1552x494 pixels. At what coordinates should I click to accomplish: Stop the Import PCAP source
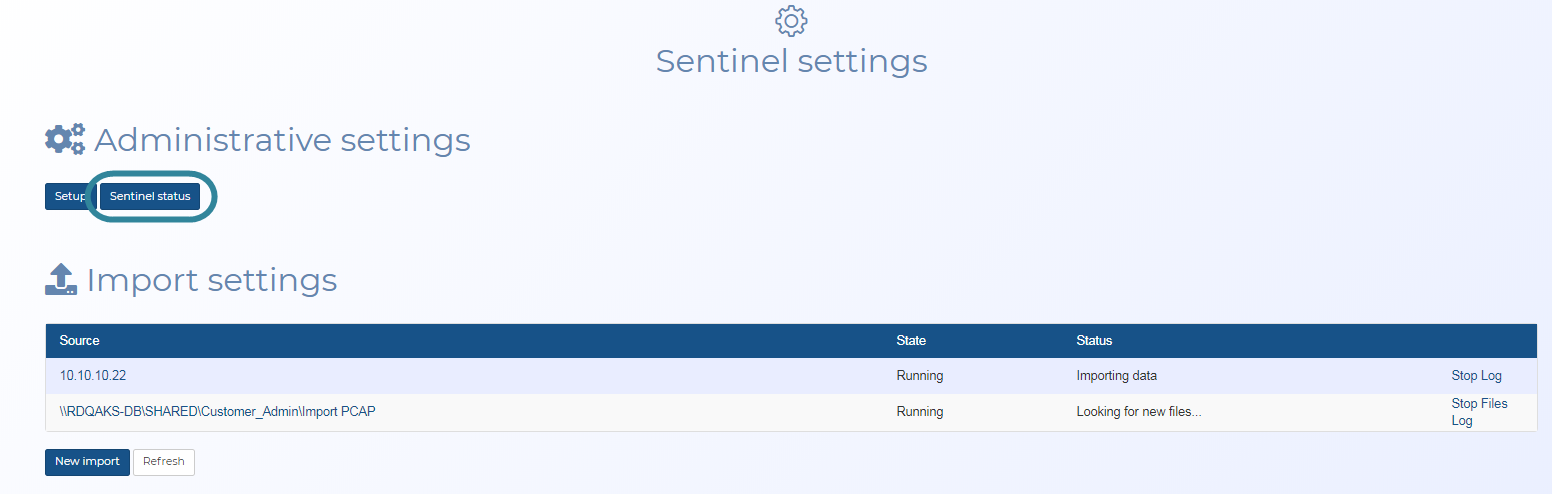point(1464,404)
